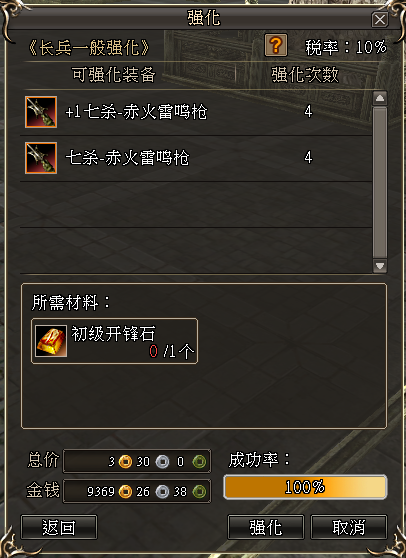Click the 100% success rate bar

click(305, 486)
